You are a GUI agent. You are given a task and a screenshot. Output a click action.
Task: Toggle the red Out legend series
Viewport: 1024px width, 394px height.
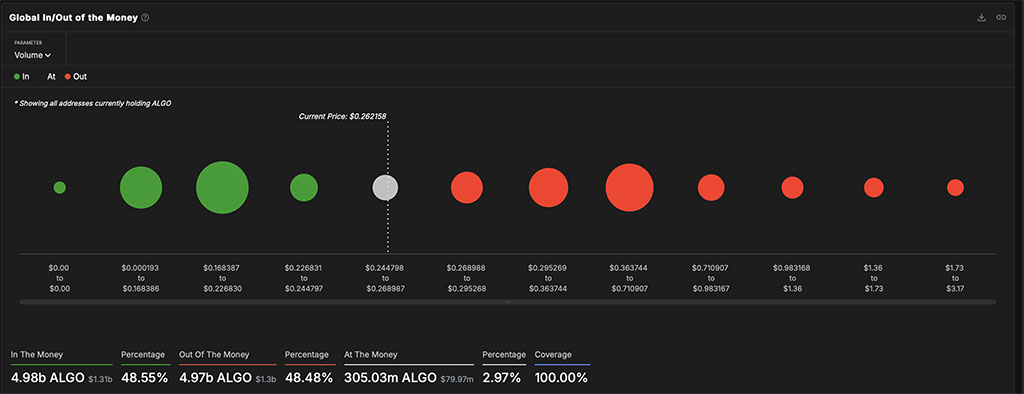coord(76,76)
